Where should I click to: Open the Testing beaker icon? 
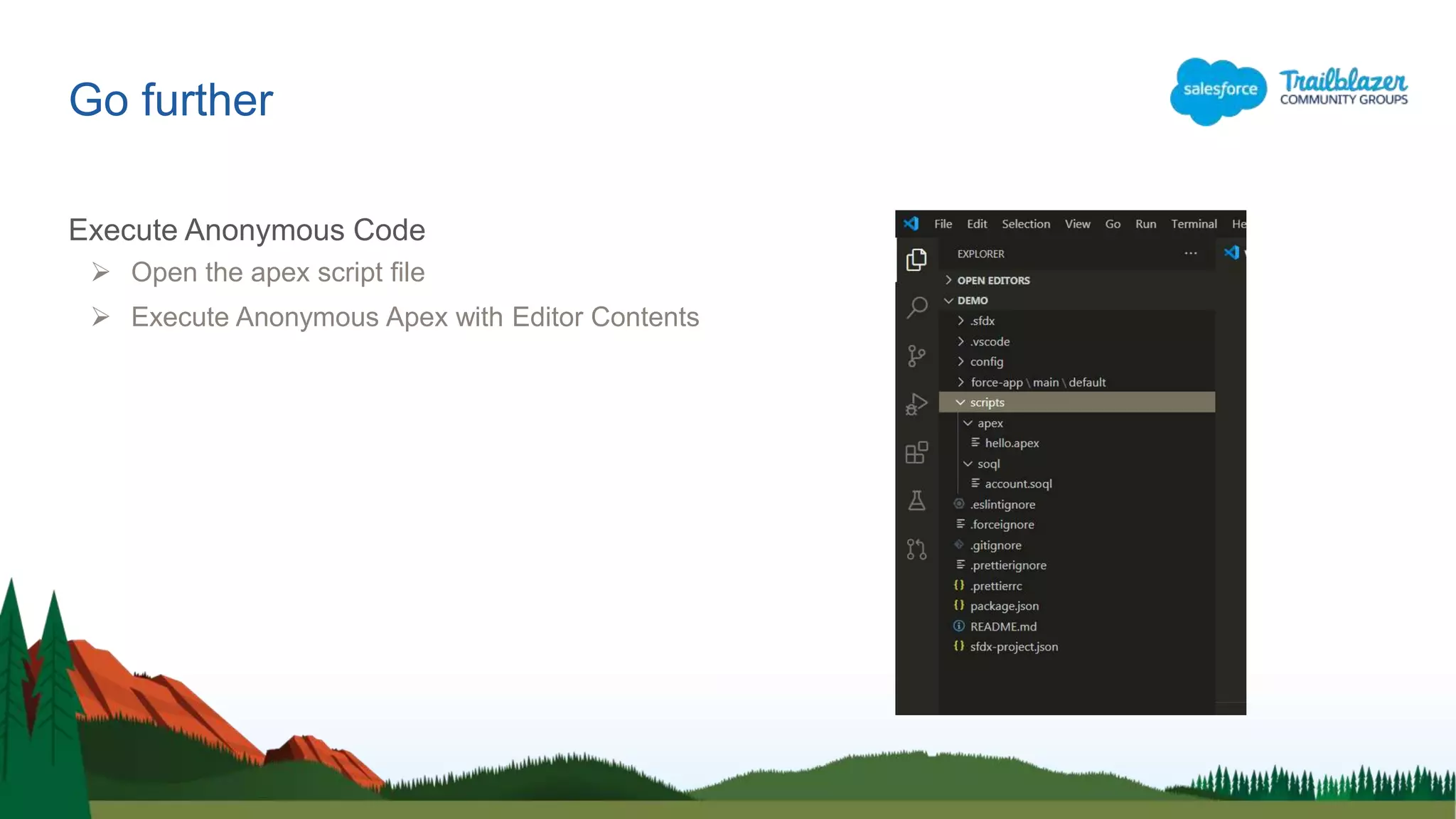pyautogui.click(x=916, y=500)
